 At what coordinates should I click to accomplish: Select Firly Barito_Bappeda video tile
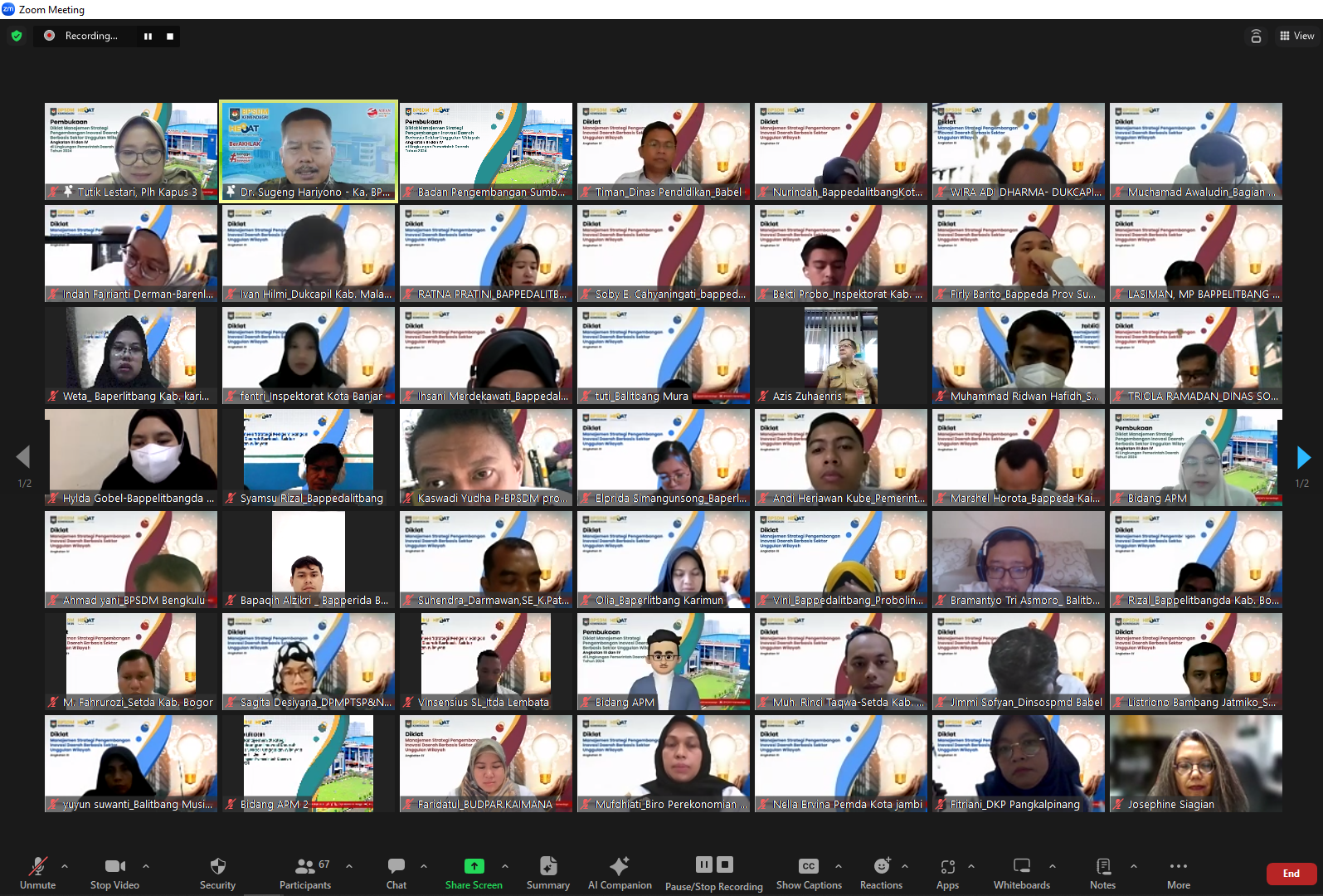pyautogui.click(x=1019, y=253)
